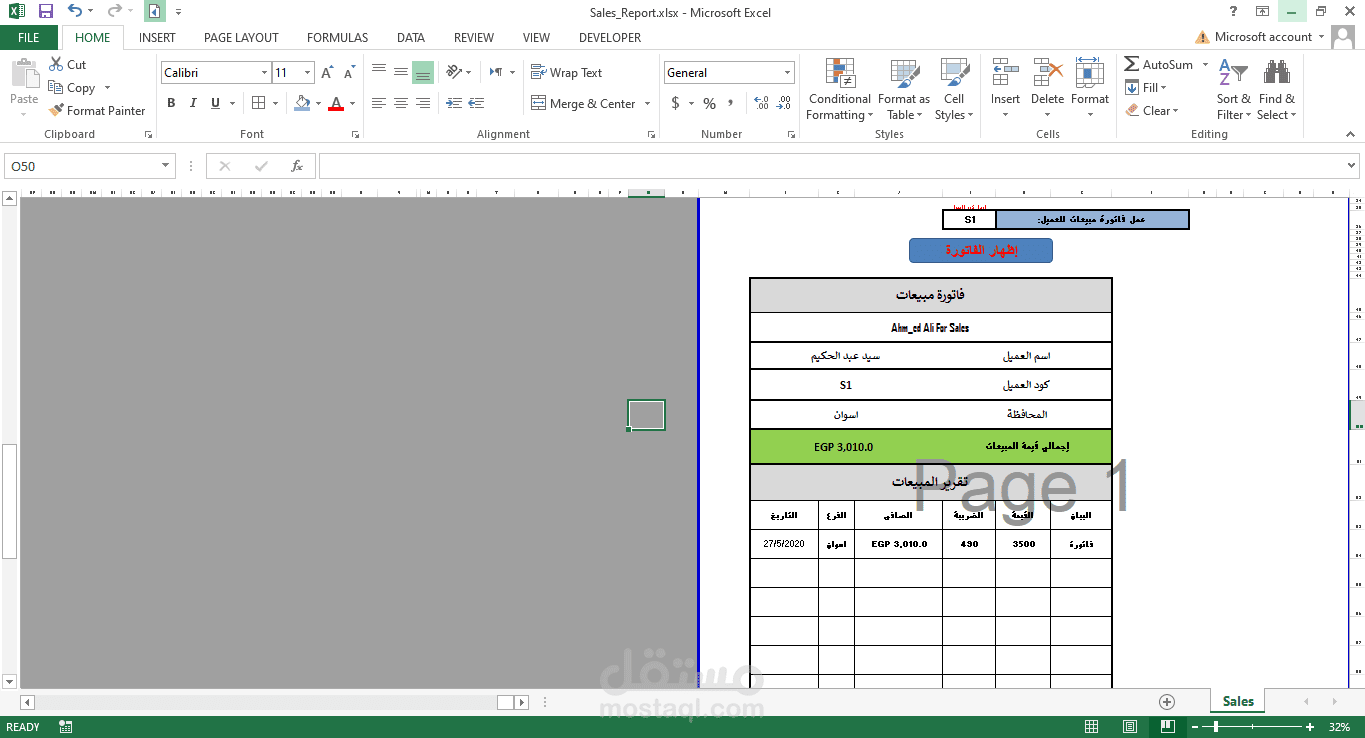Viewport: 1365px width, 738px height.
Task: Switch to PAGE LAYOUT tab
Action: [x=241, y=37]
